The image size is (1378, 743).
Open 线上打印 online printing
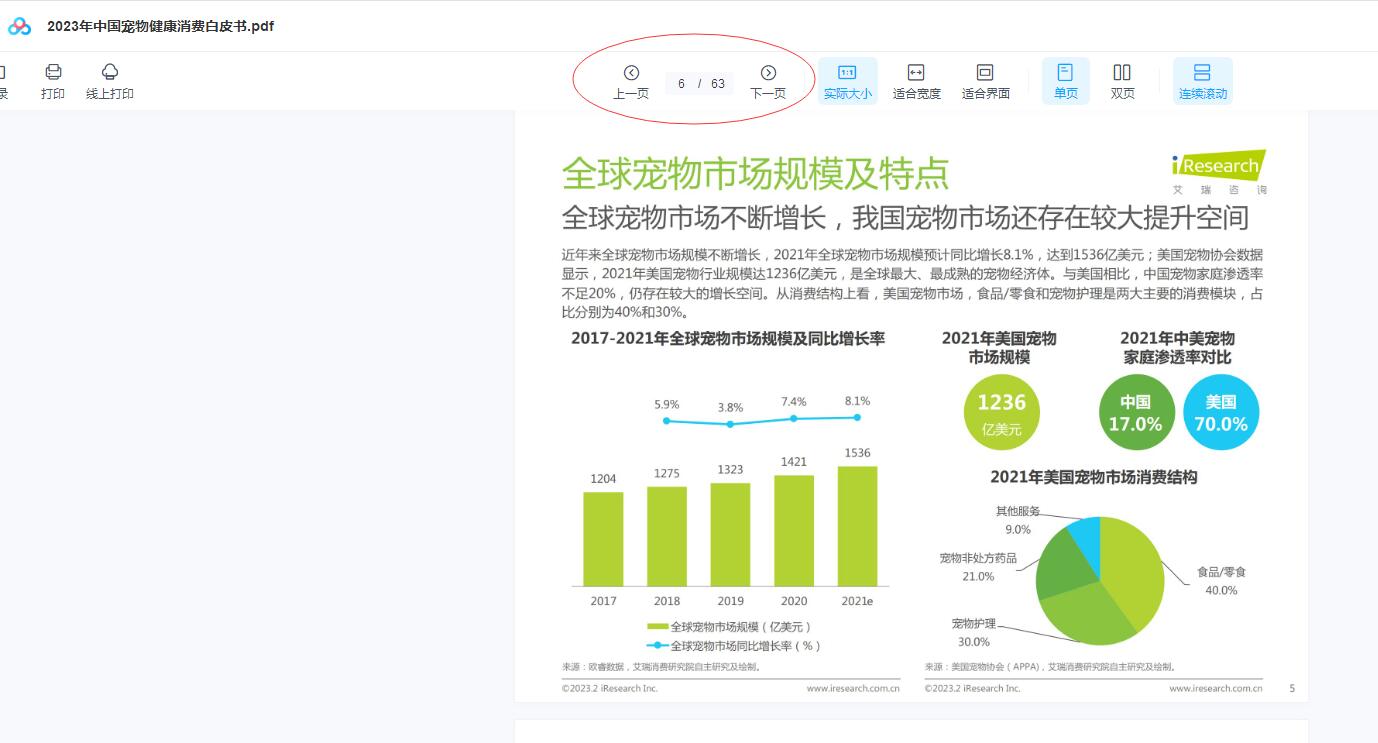(x=110, y=73)
